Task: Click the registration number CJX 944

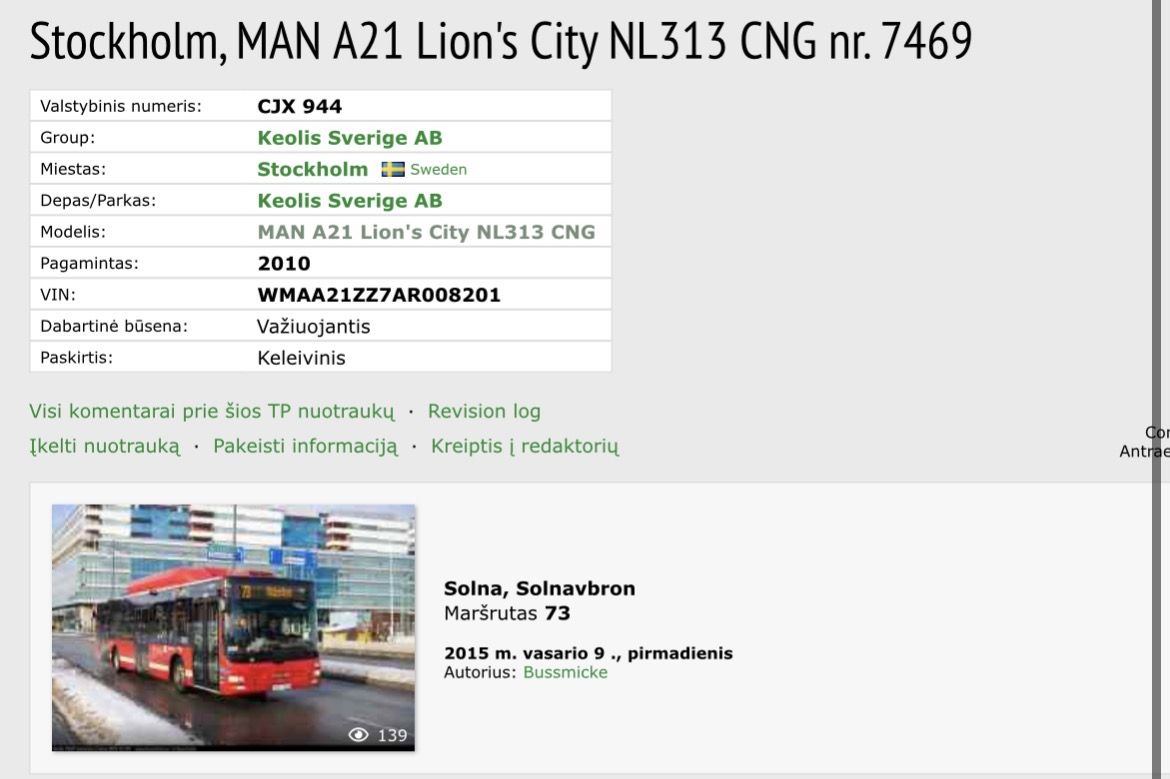Action: 299,107
